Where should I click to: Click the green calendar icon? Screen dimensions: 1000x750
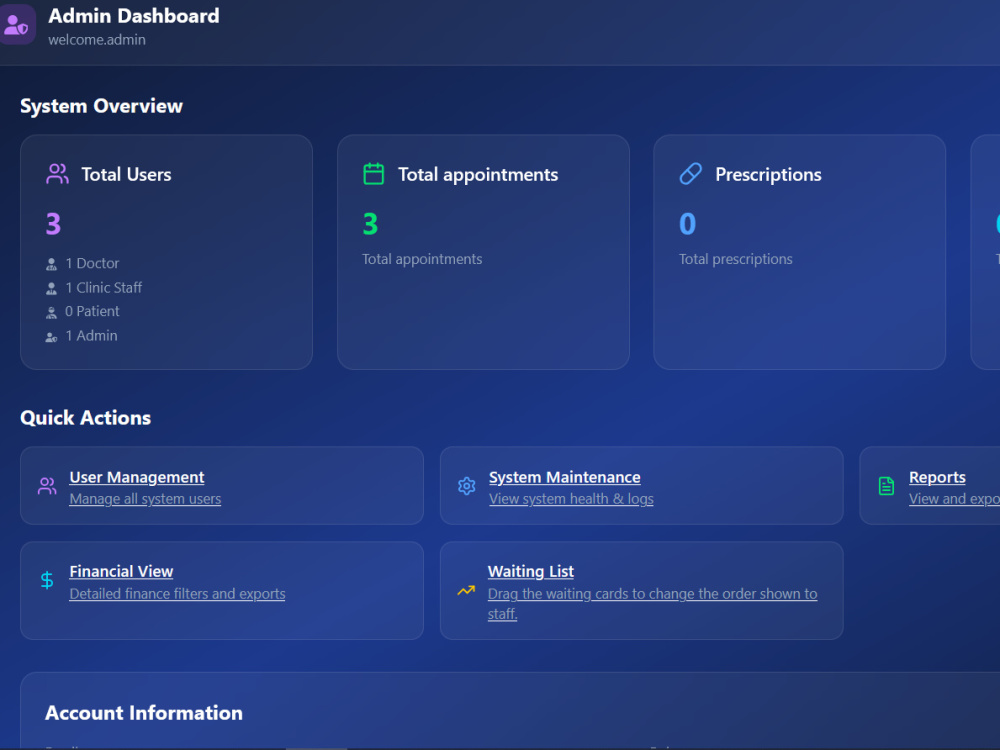(374, 174)
